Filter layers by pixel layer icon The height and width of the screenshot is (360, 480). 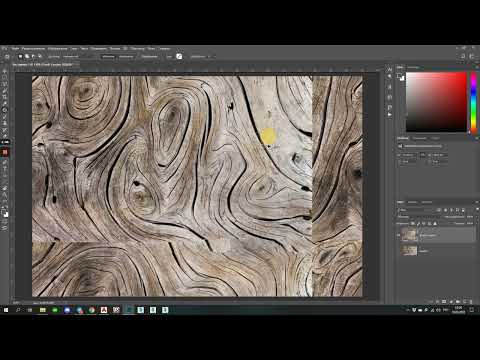[x=439, y=210]
